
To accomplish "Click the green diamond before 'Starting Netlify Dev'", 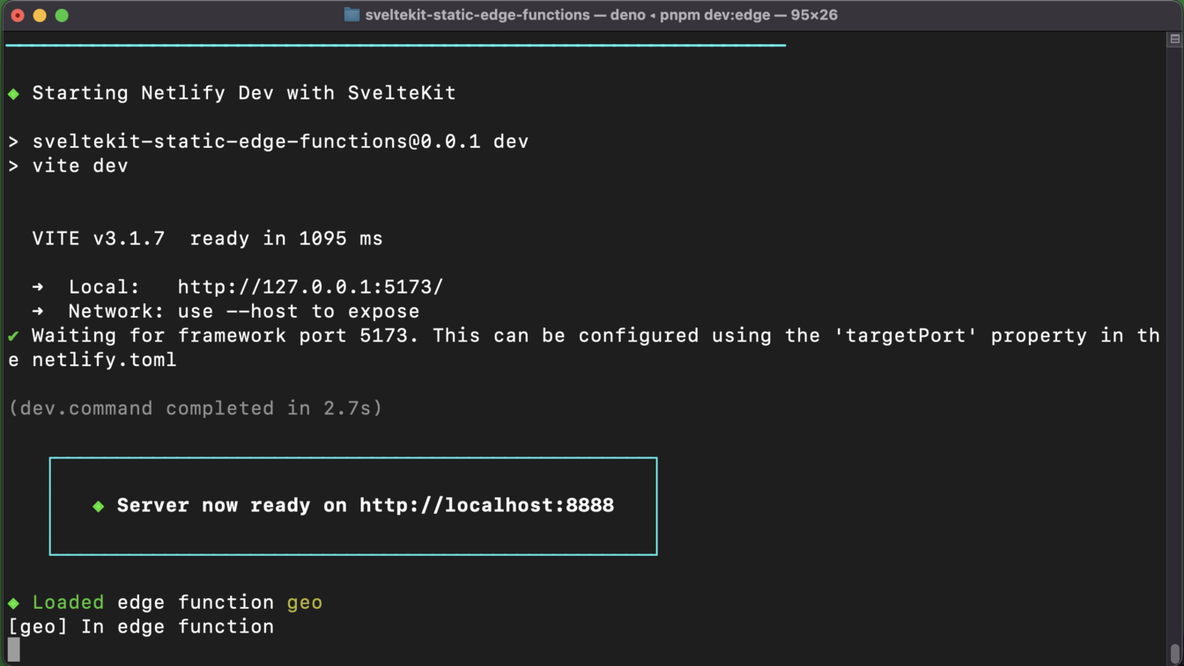I will point(14,94).
